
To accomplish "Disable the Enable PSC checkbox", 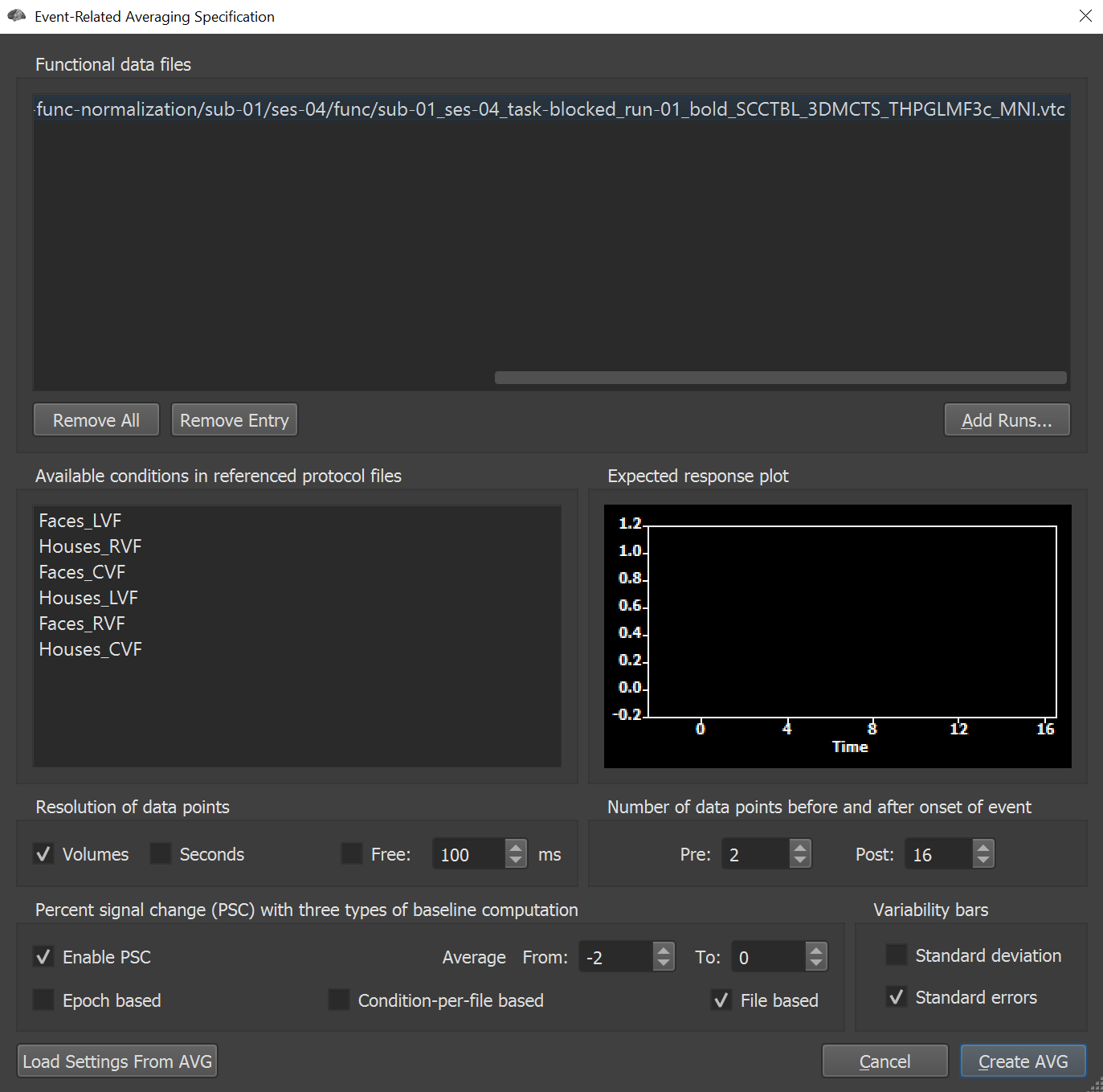I will 44,957.
